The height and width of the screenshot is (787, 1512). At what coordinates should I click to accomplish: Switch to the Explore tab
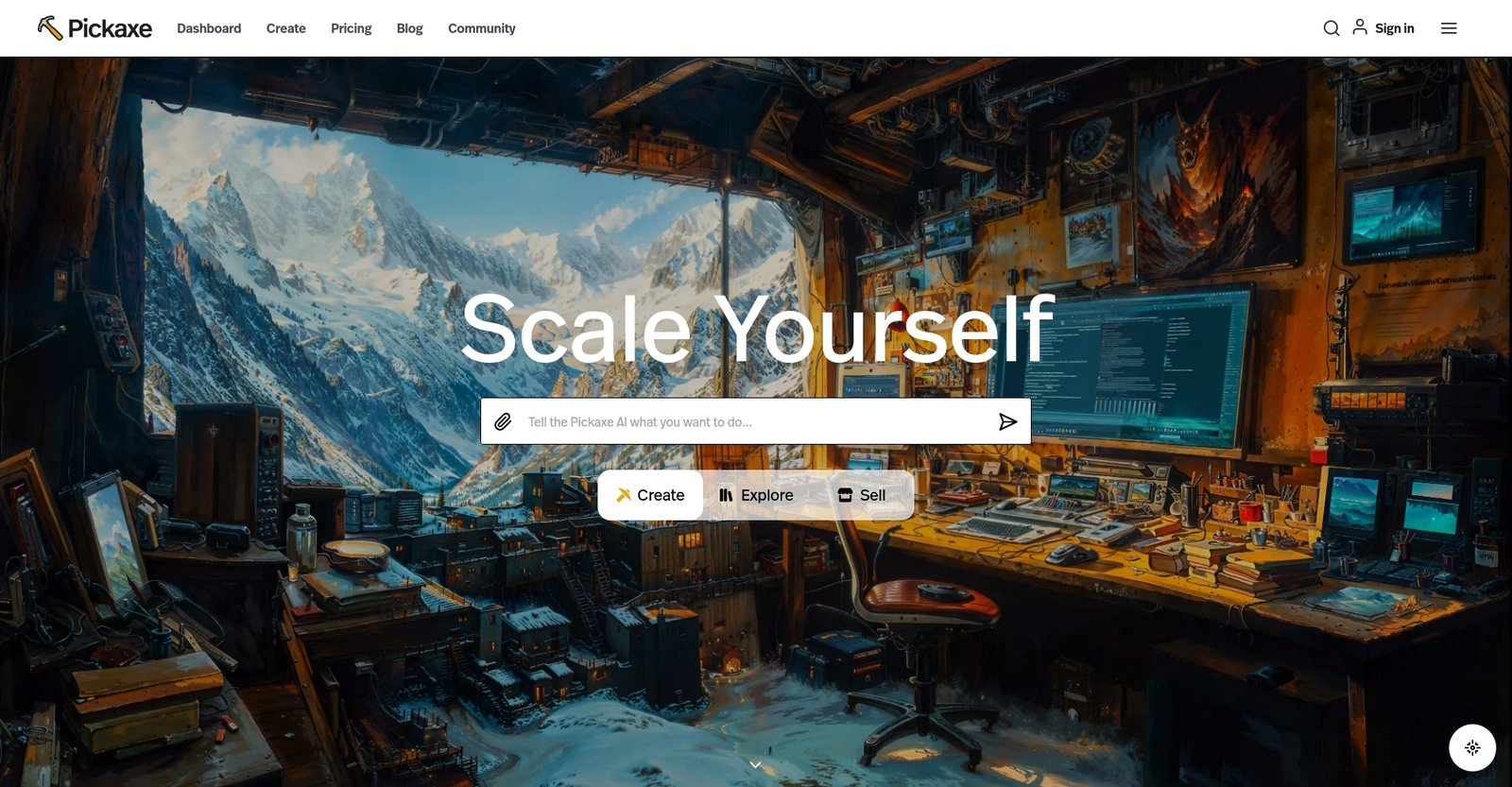[x=756, y=495]
